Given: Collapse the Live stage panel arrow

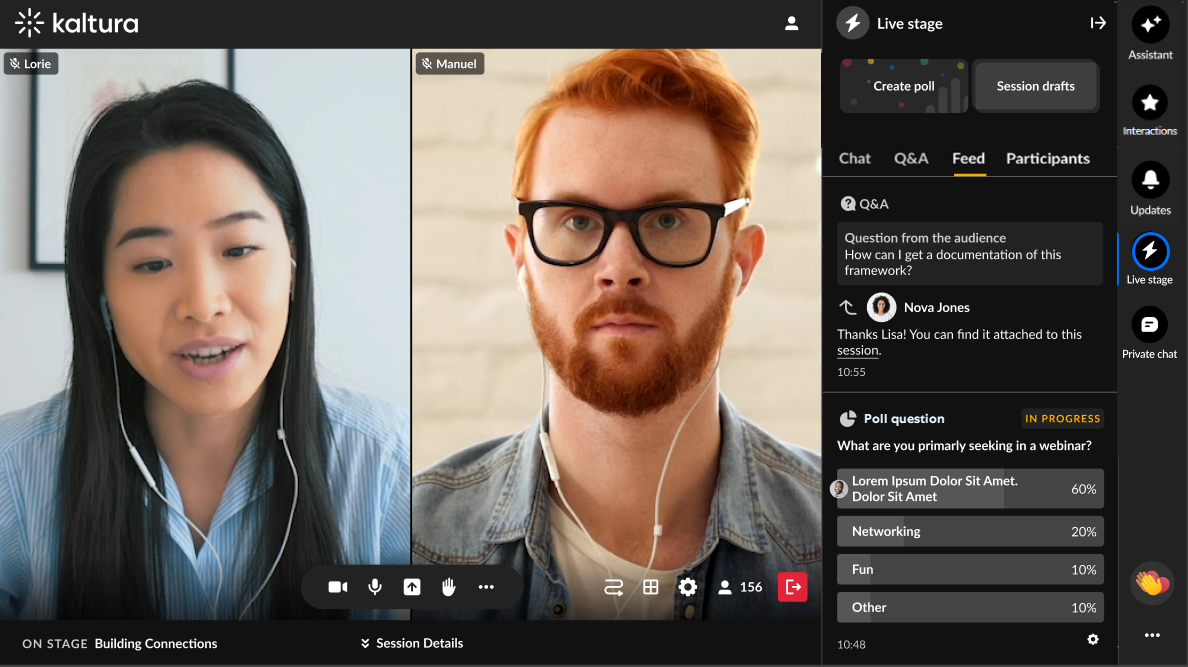Looking at the screenshot, I should coord(1098,23).
